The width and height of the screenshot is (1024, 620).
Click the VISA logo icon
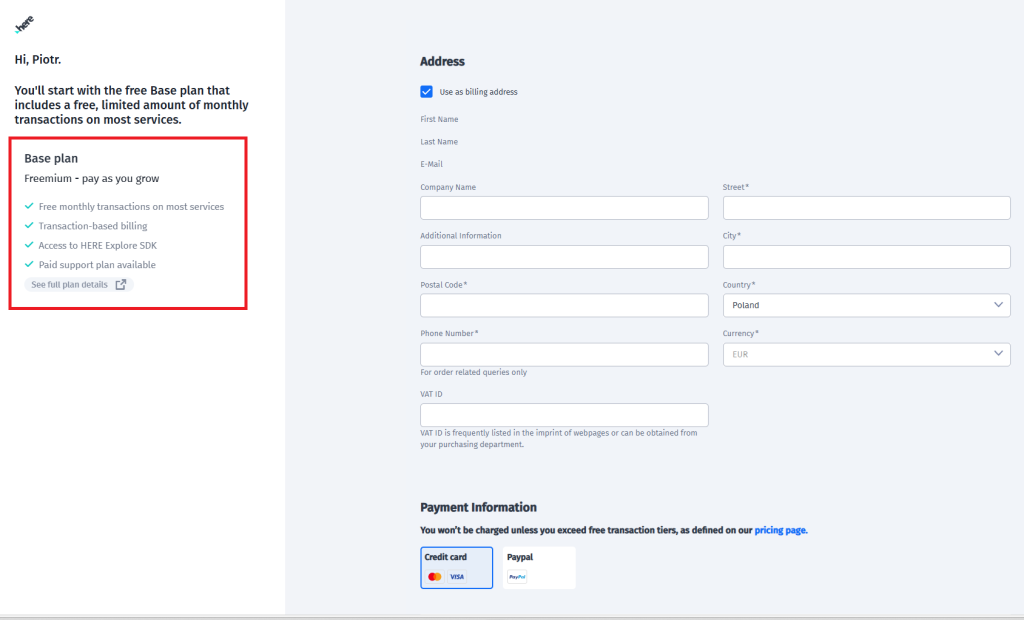[457, 577]
